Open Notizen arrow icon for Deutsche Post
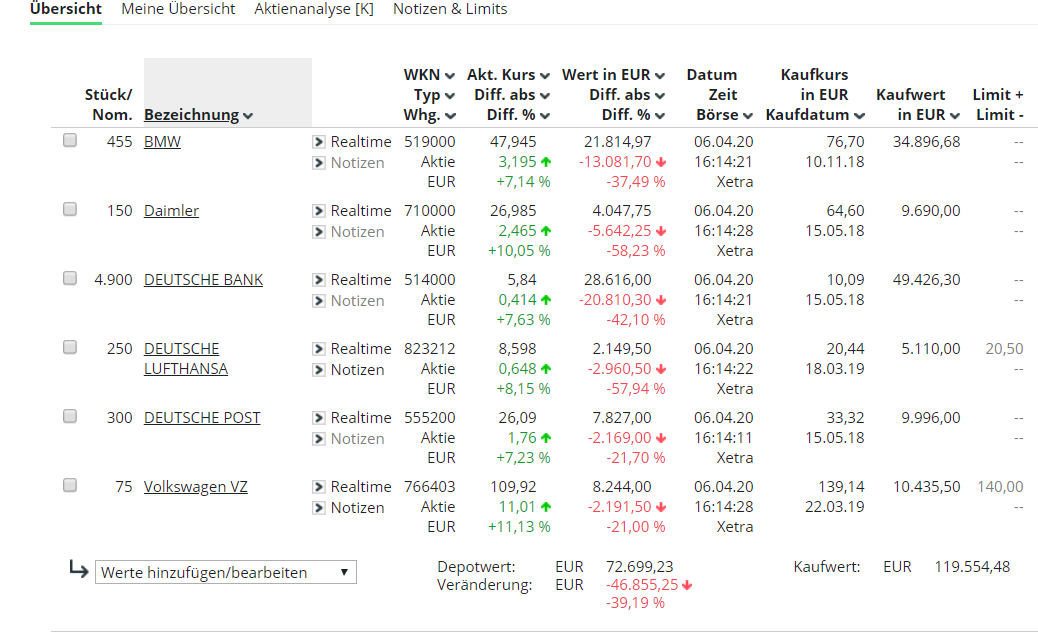The height and width of the screenshot is (635, 1038). pyautogui.click(x=319, y=438)
